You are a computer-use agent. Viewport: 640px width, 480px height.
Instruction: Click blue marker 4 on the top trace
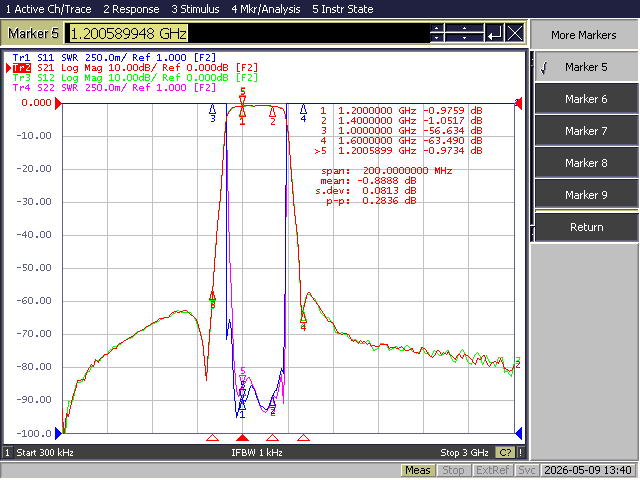tap(303, 113)
